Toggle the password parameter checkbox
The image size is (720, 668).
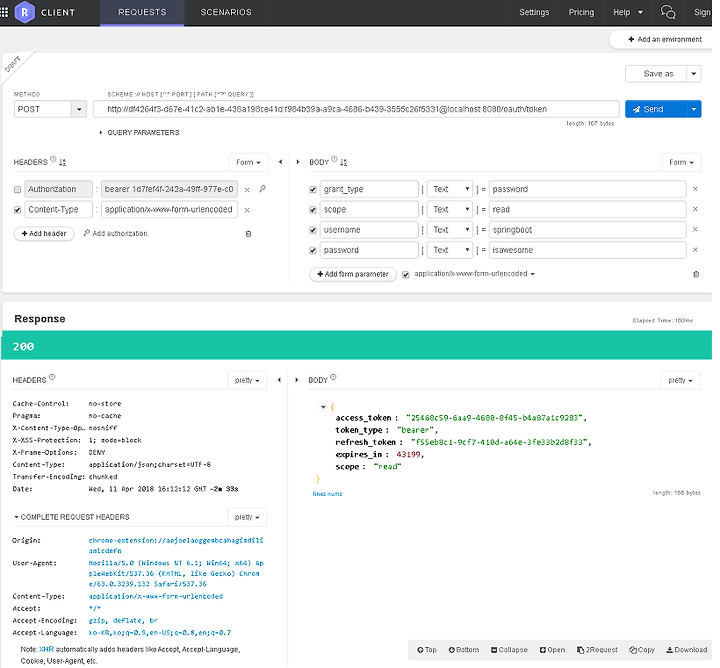(x=313, y=250)
